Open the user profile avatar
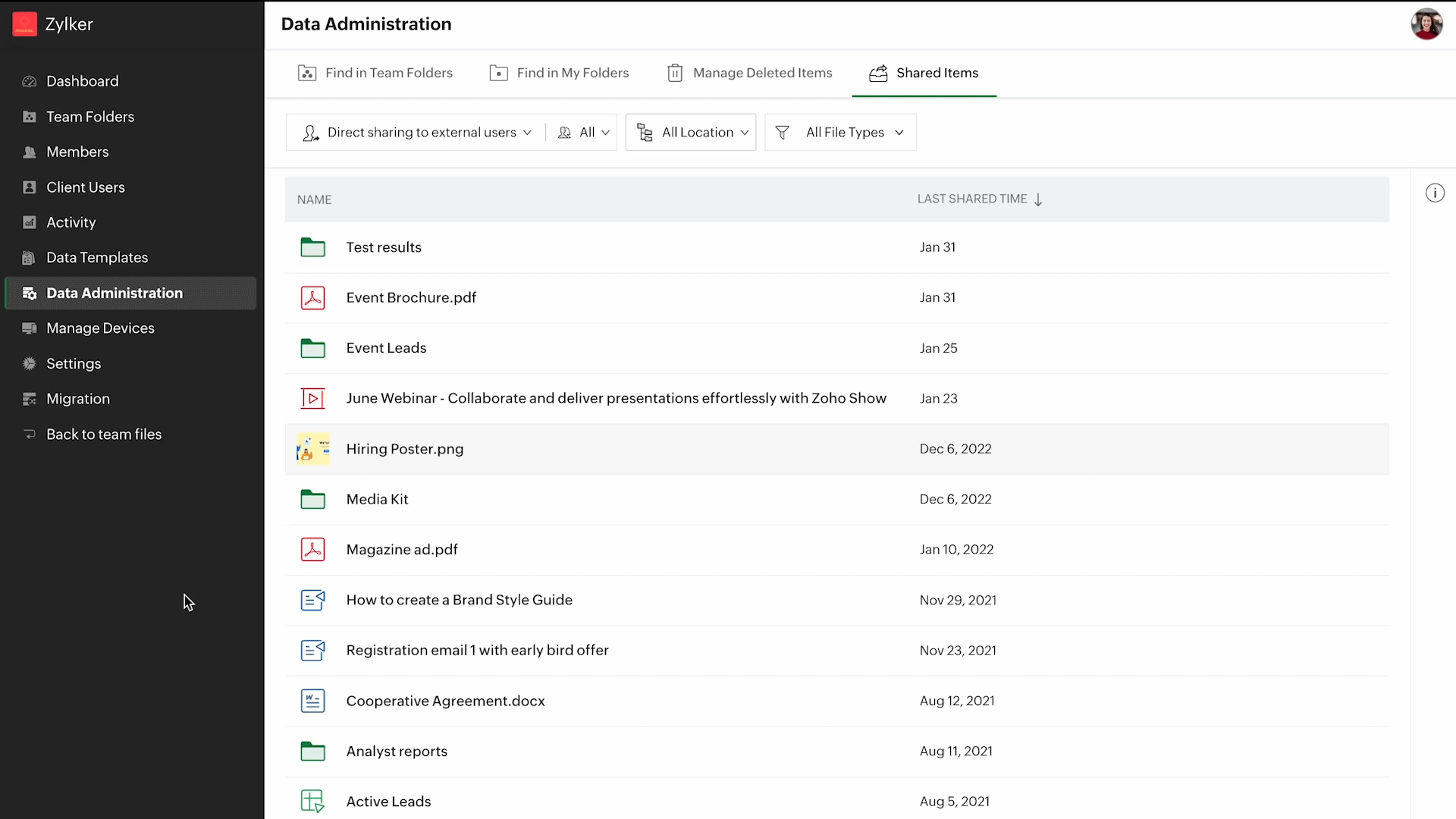Viewport: 1456px width, 819px height. [1426, 24]
